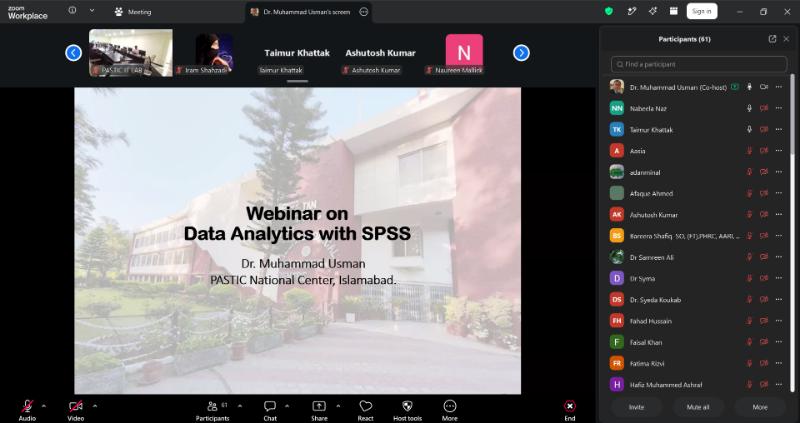Select the Iram Shahzadi video thumbnail
800x423 pixels.
(214, 54)
